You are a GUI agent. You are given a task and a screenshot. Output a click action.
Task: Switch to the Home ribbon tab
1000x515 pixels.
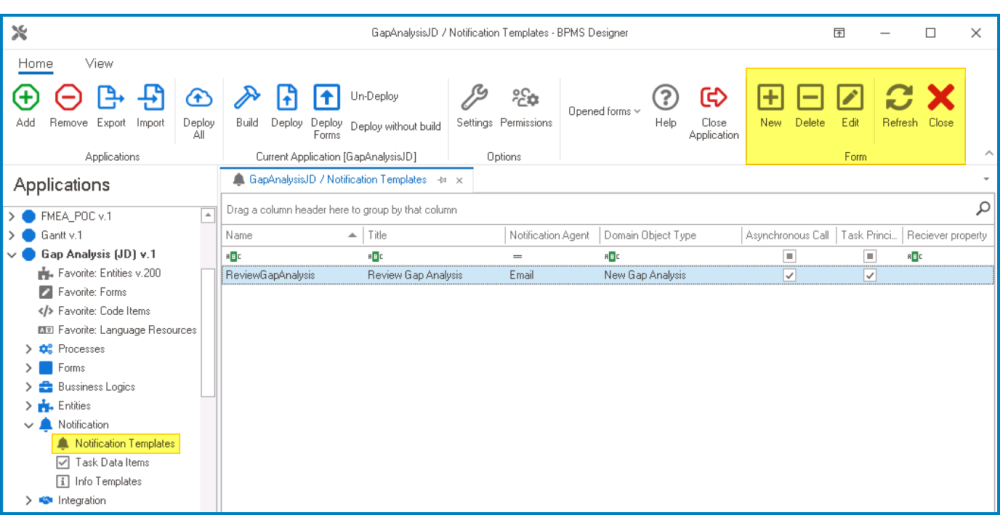coord(35,63)
